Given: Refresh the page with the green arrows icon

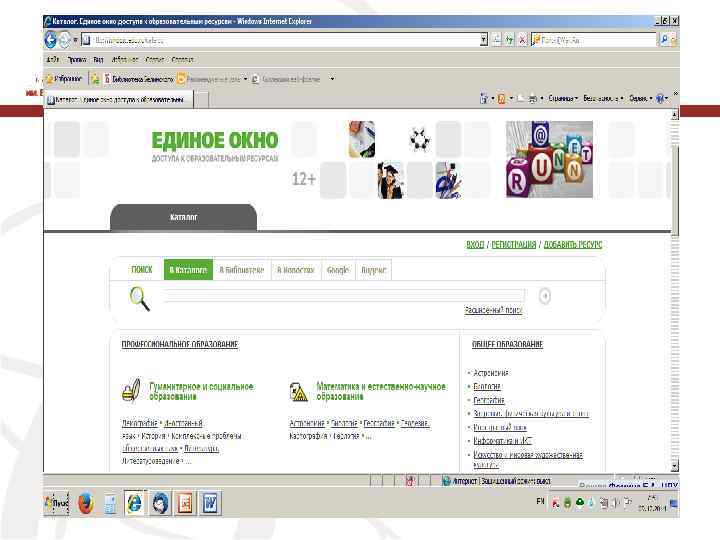Looking at the screenshot, I should [510, 40].
